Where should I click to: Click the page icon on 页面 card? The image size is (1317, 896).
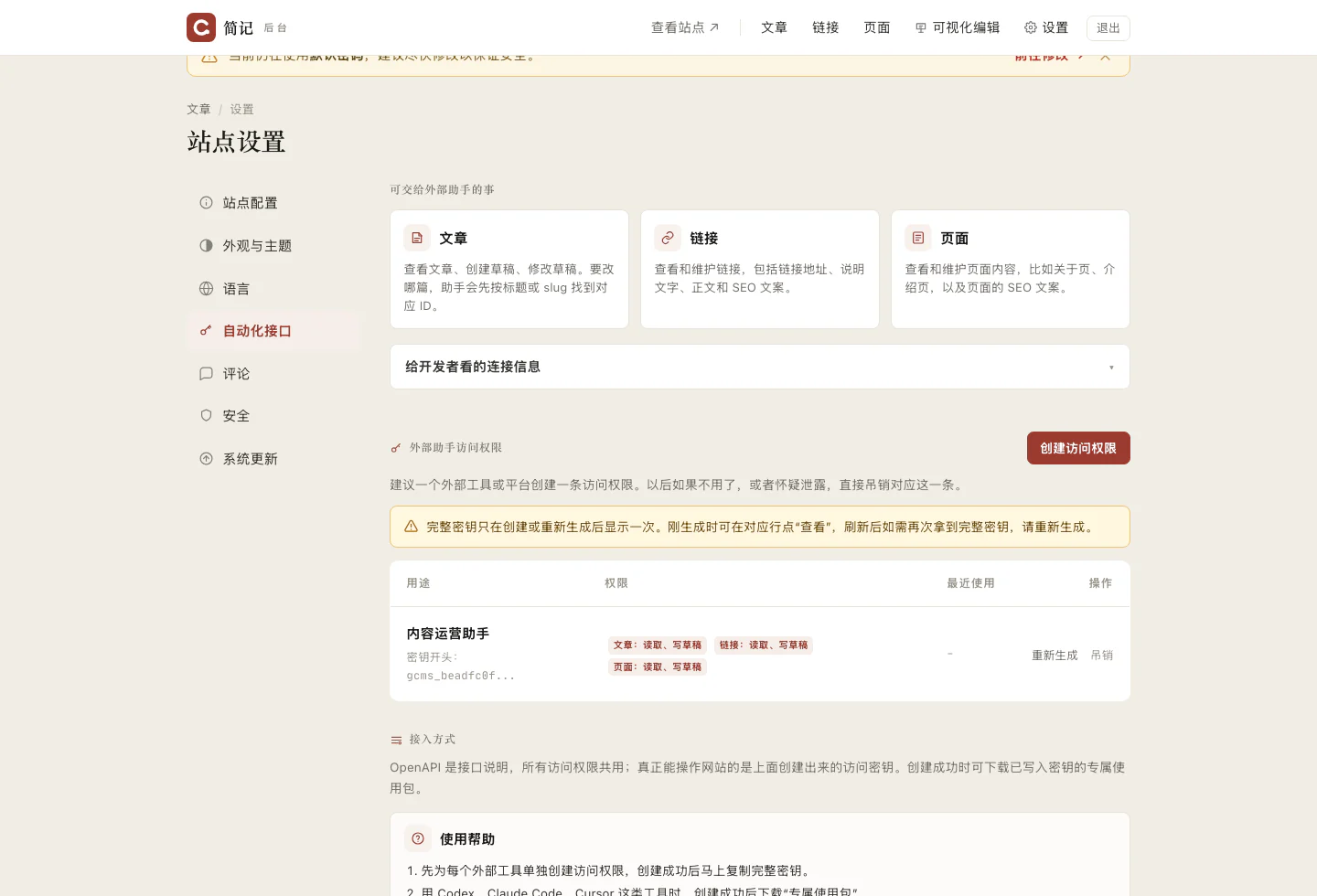point(918,238)
